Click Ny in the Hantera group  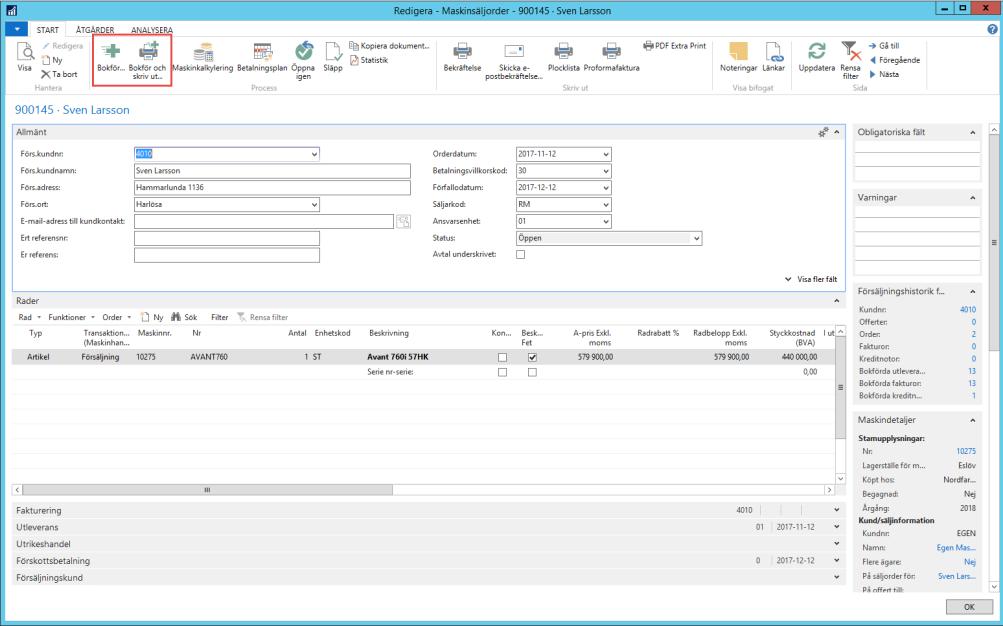tap(52, 60)
